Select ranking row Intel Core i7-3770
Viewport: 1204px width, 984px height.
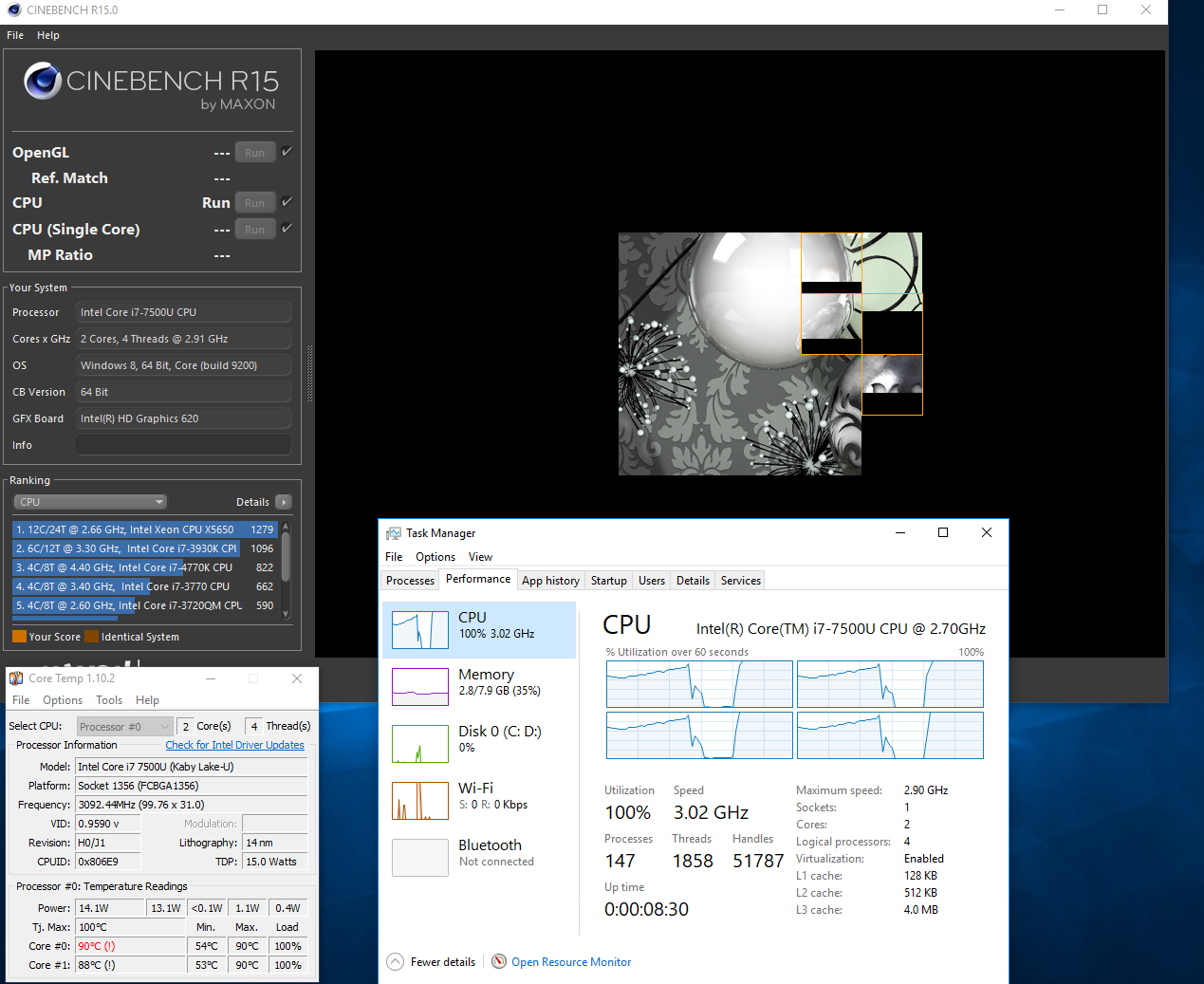pyautogui.click(x=144, y=586)
